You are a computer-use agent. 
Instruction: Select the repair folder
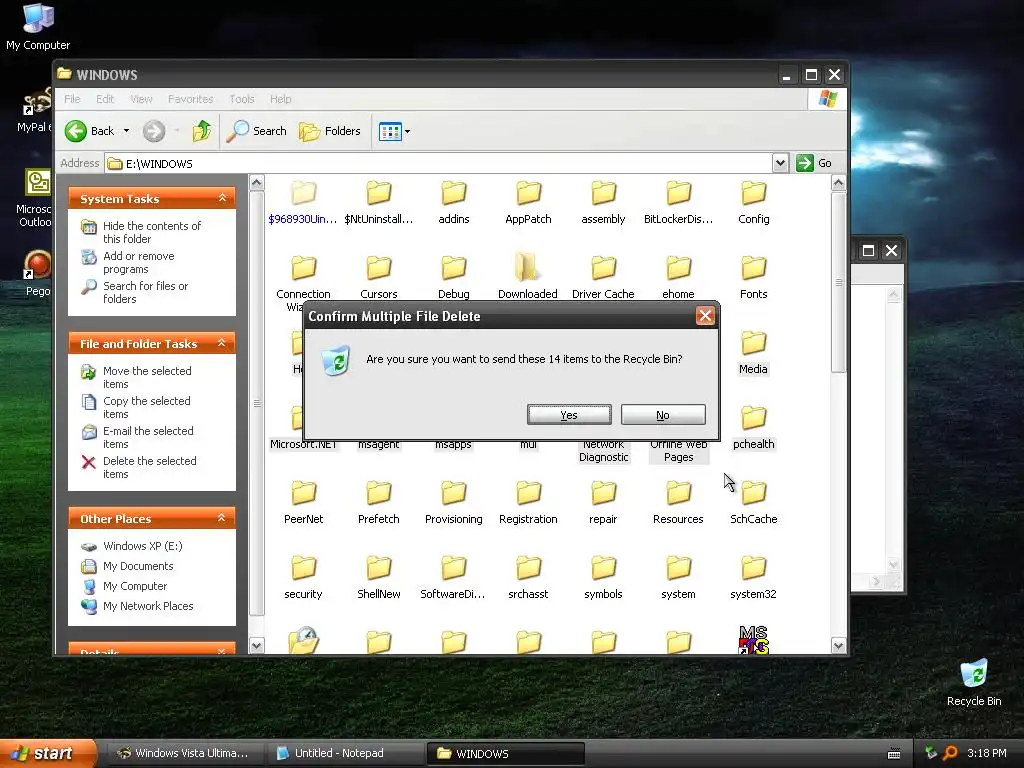[x=603, y=504]
